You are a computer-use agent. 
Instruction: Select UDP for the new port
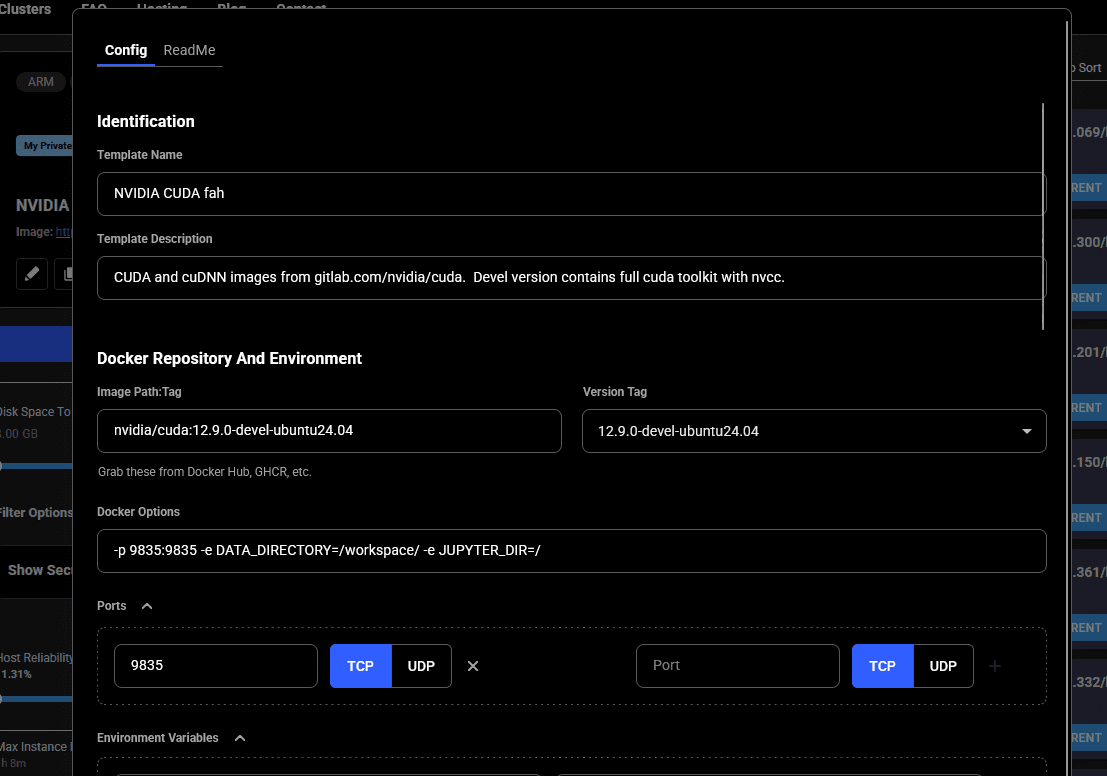943,666
